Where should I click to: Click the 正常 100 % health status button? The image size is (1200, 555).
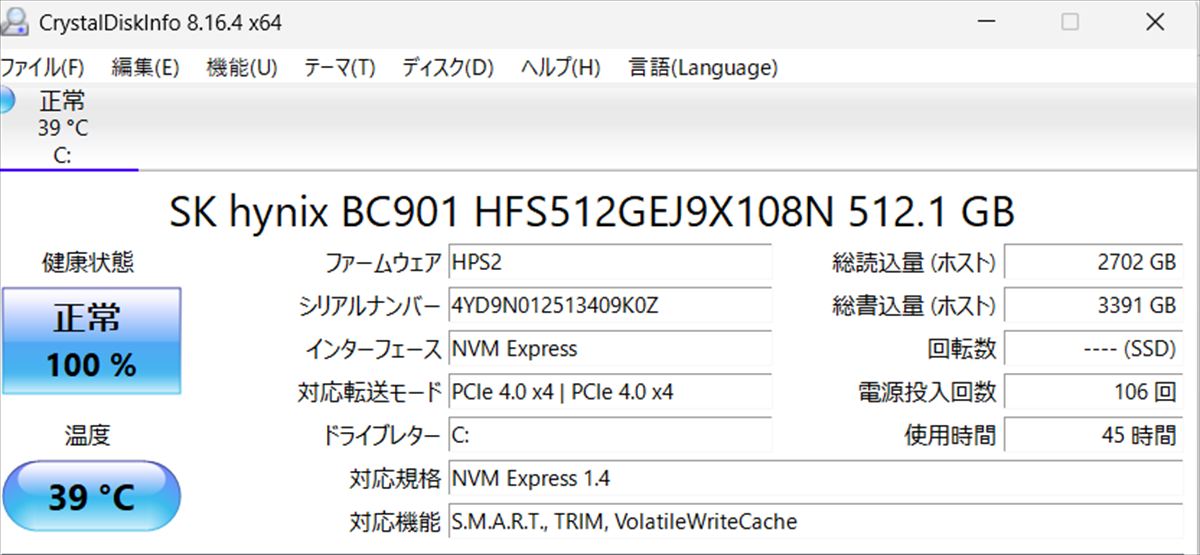pos(91,341)
